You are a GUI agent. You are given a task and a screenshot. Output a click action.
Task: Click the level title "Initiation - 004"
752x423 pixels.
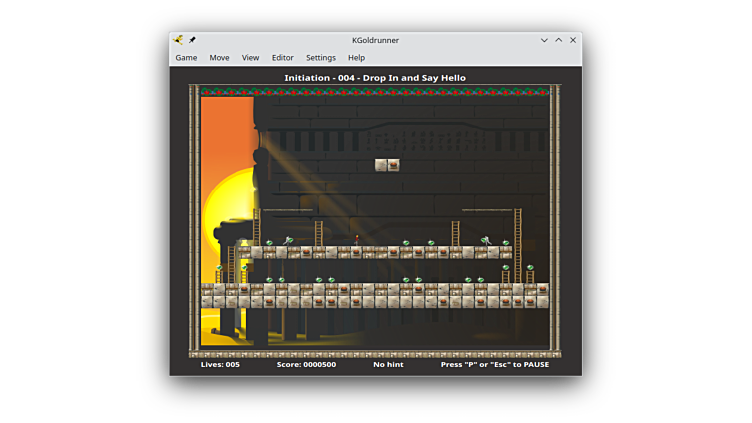point(374,78)
